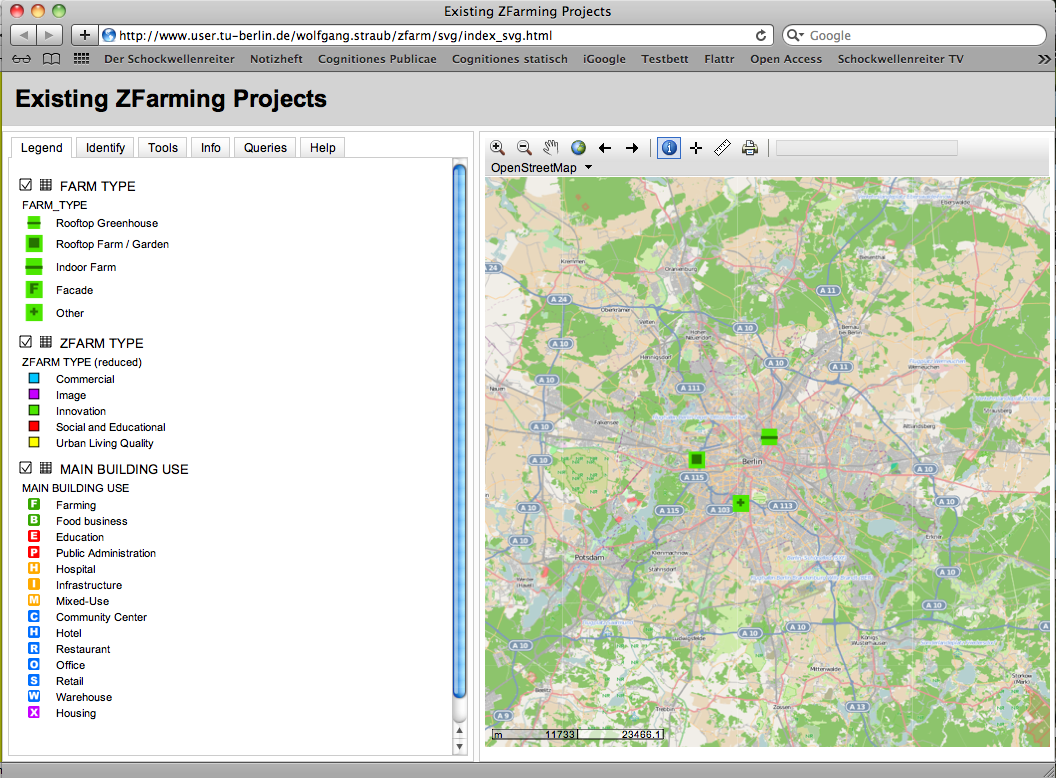Image resolution: width=1056 pixels, height=778 pixels.
Task: Select the measure ruler tool
Action: 723,148
